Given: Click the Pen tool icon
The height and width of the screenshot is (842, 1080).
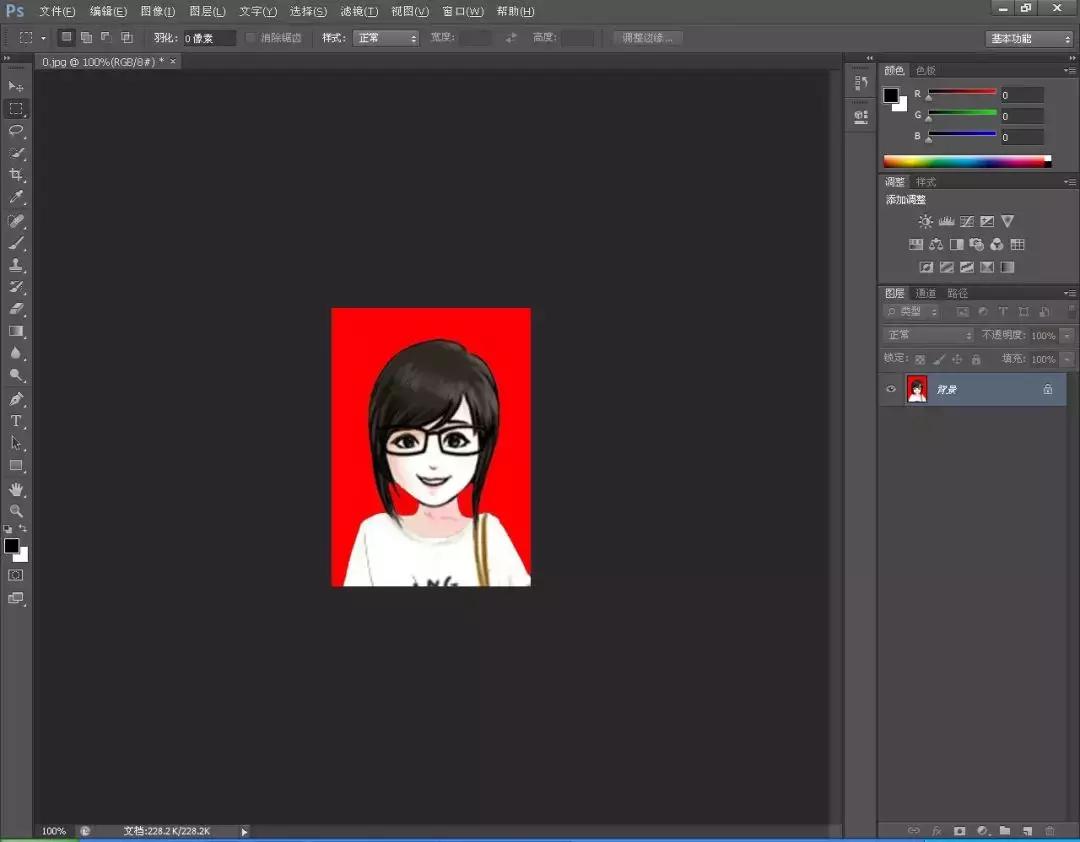Looking at the screenshot, I should point(16,399).
